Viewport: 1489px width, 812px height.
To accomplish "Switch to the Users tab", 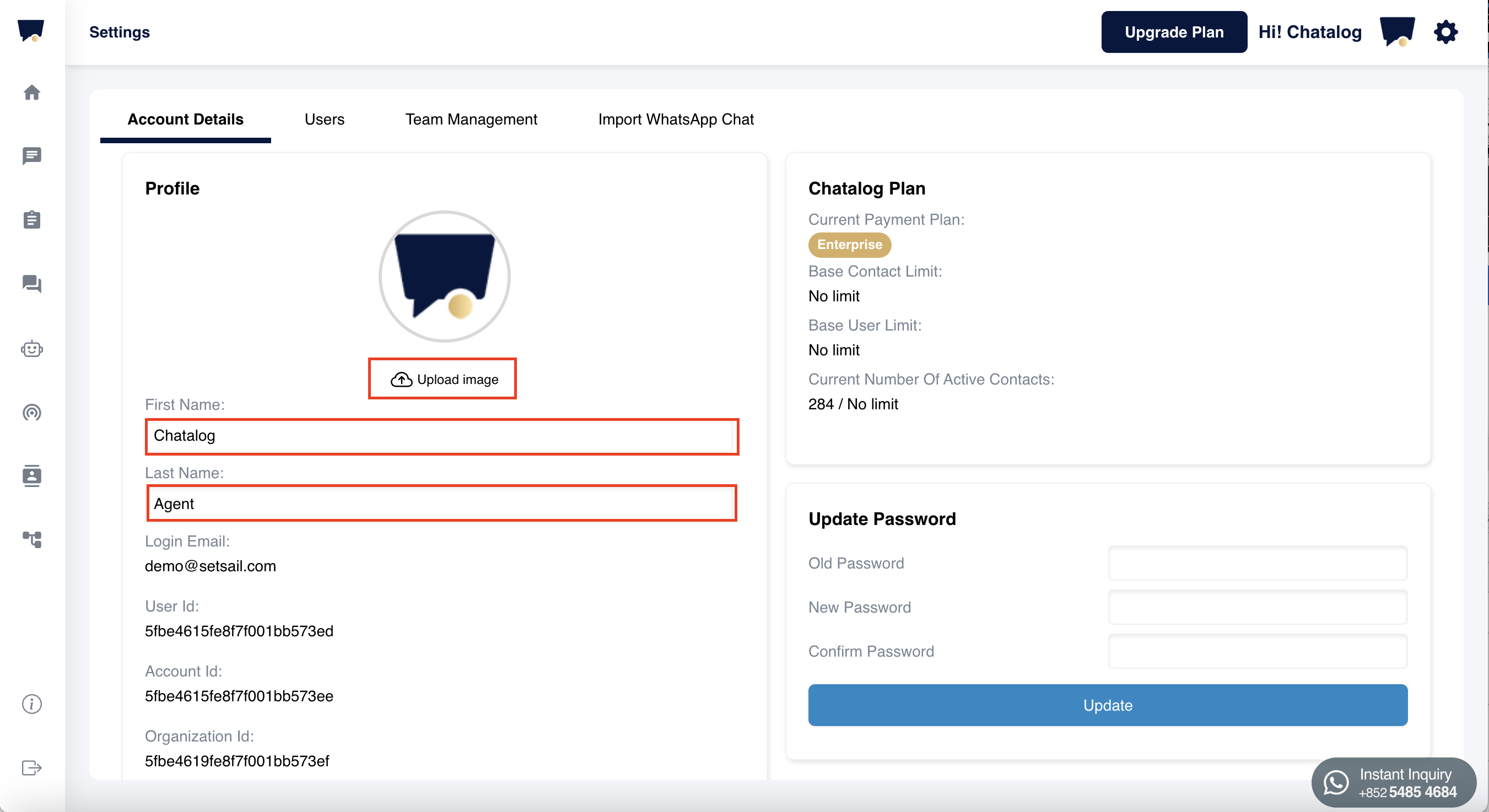I will [324, 119].
